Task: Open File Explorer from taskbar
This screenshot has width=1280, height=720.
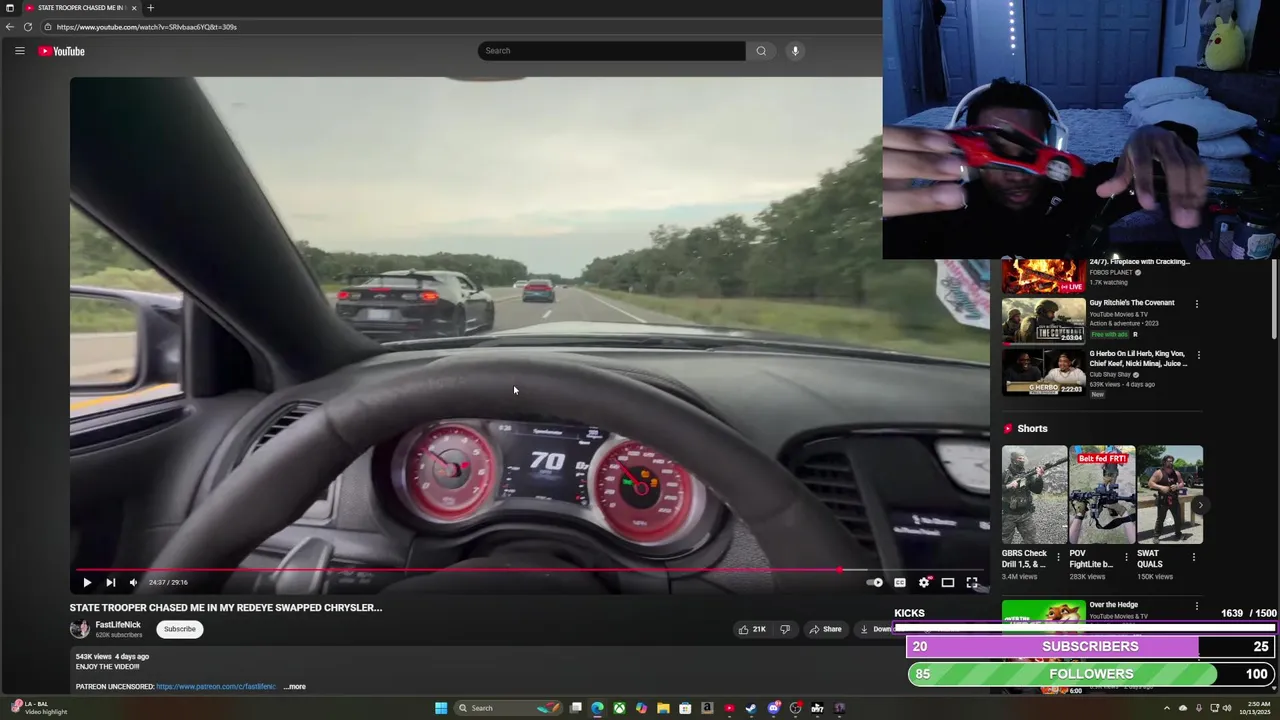Action: pos(663,708)
